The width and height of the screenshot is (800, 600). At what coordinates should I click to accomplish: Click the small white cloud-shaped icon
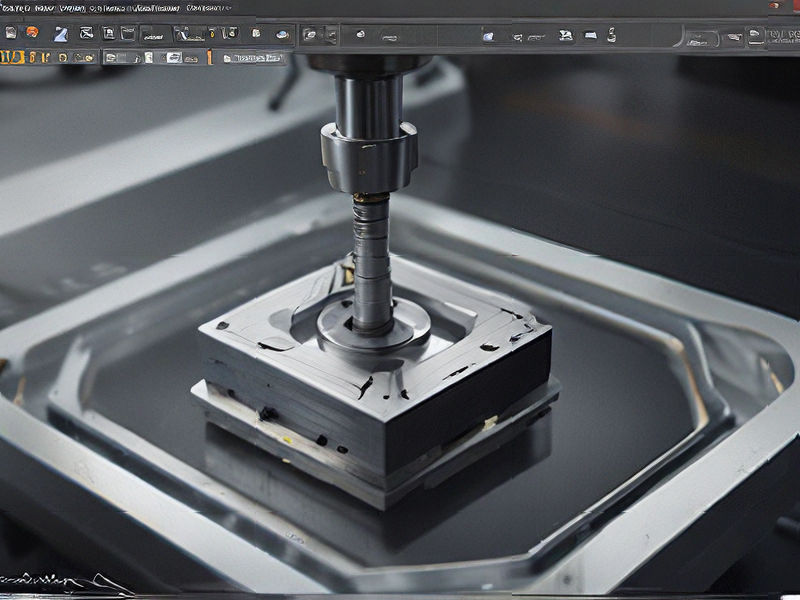click(360, 34)
